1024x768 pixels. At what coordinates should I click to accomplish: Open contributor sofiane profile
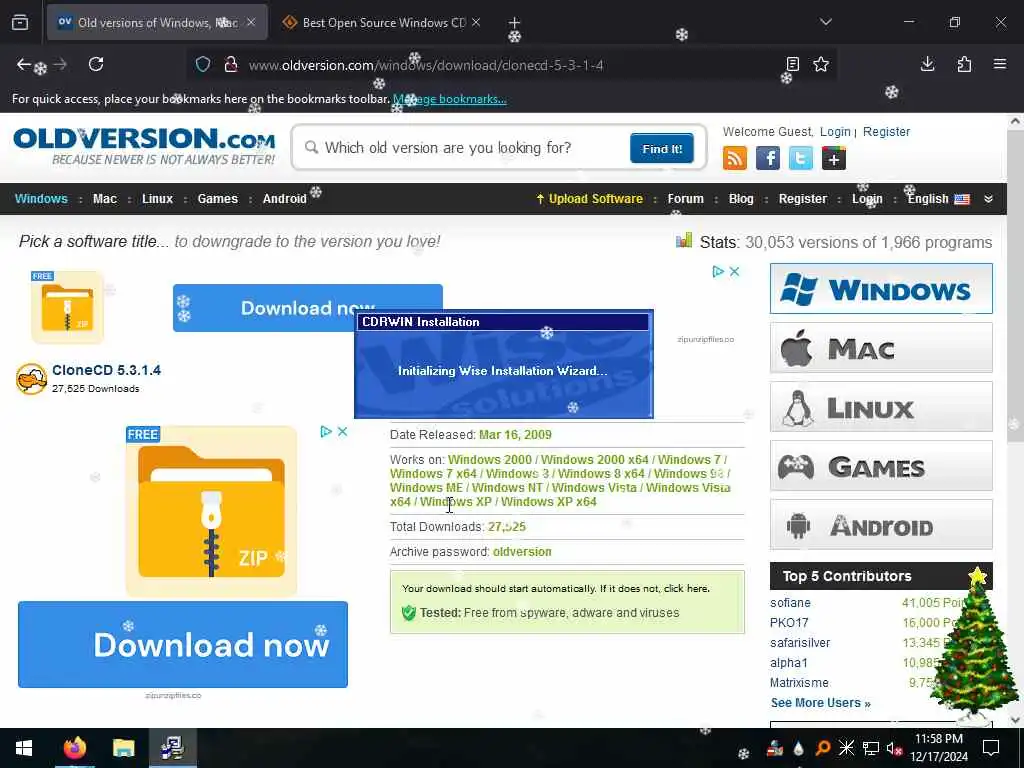click(x=790, y=603)
